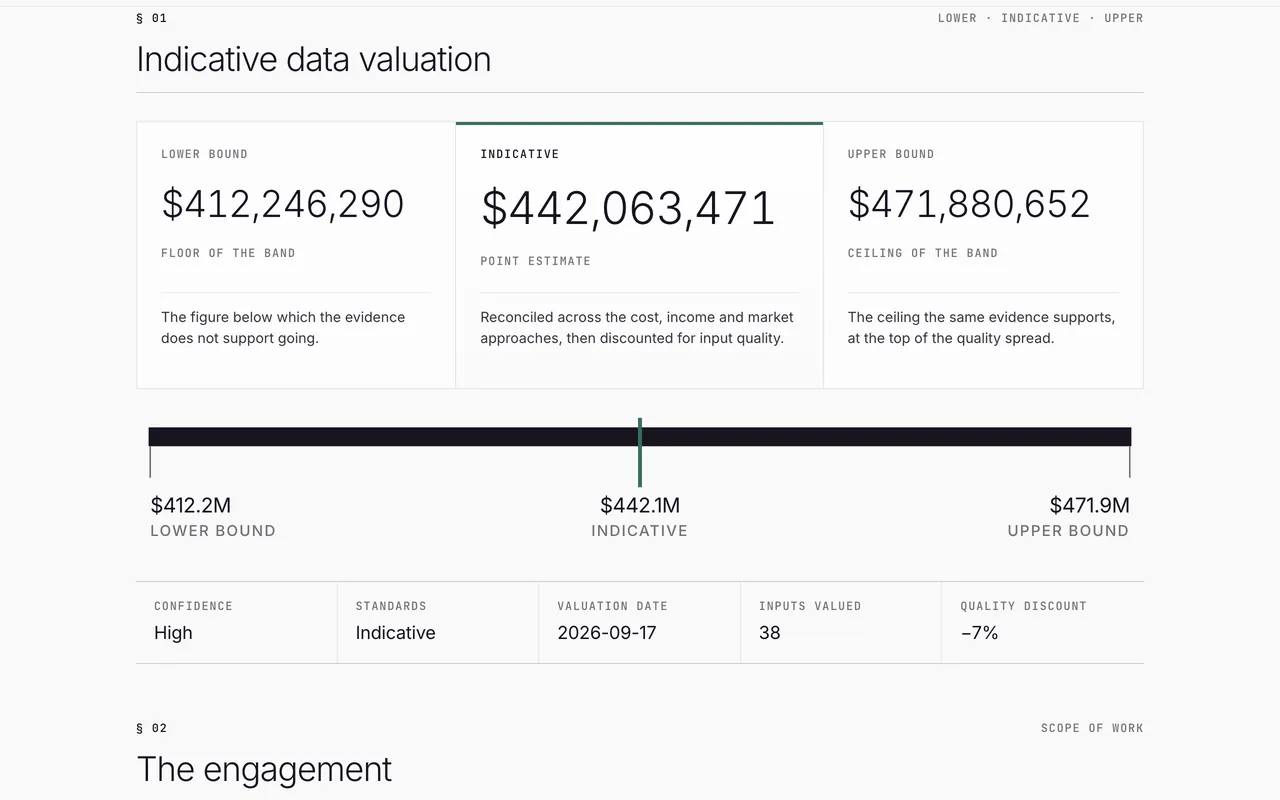This screenshot has width=1280, height=800.
Task: Click the LOWER BOUND card label
Action: [204, 154]
